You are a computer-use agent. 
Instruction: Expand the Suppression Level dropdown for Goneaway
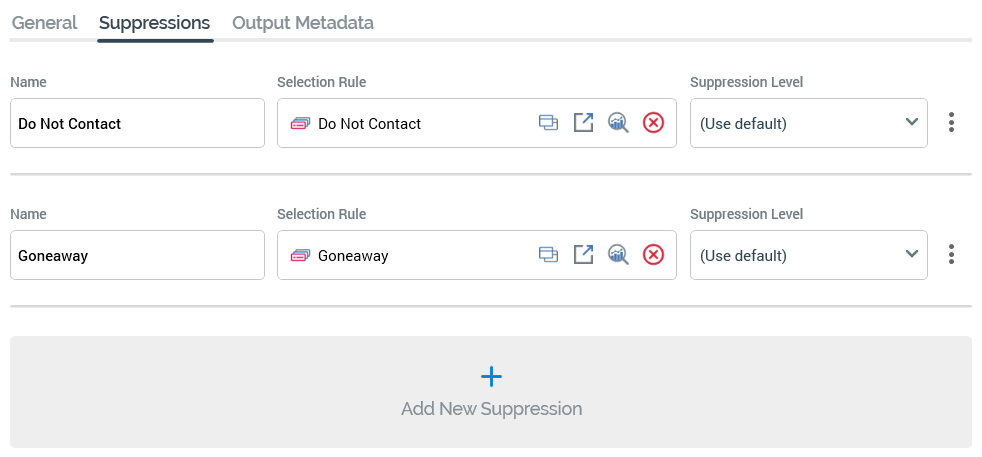click(809, 255)
